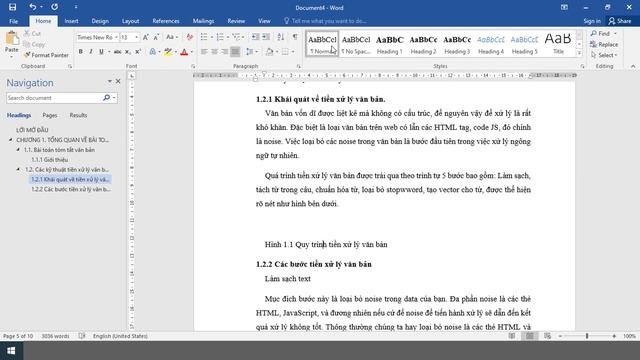Apply subscript formatting
Viewport: 640px width, 360px height.
pyautogui.click(x=128, y=52)
